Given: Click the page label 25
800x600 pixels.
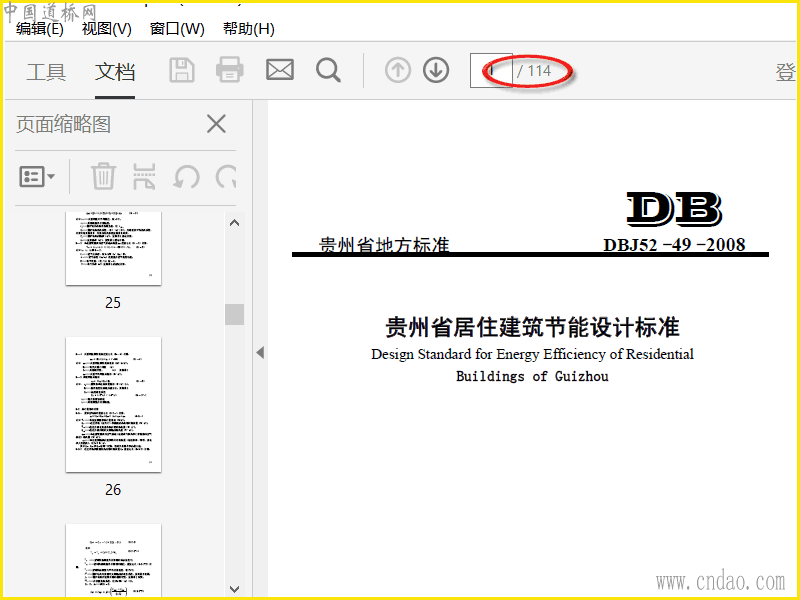Looking at the screenshot, I should click(113, 303).
